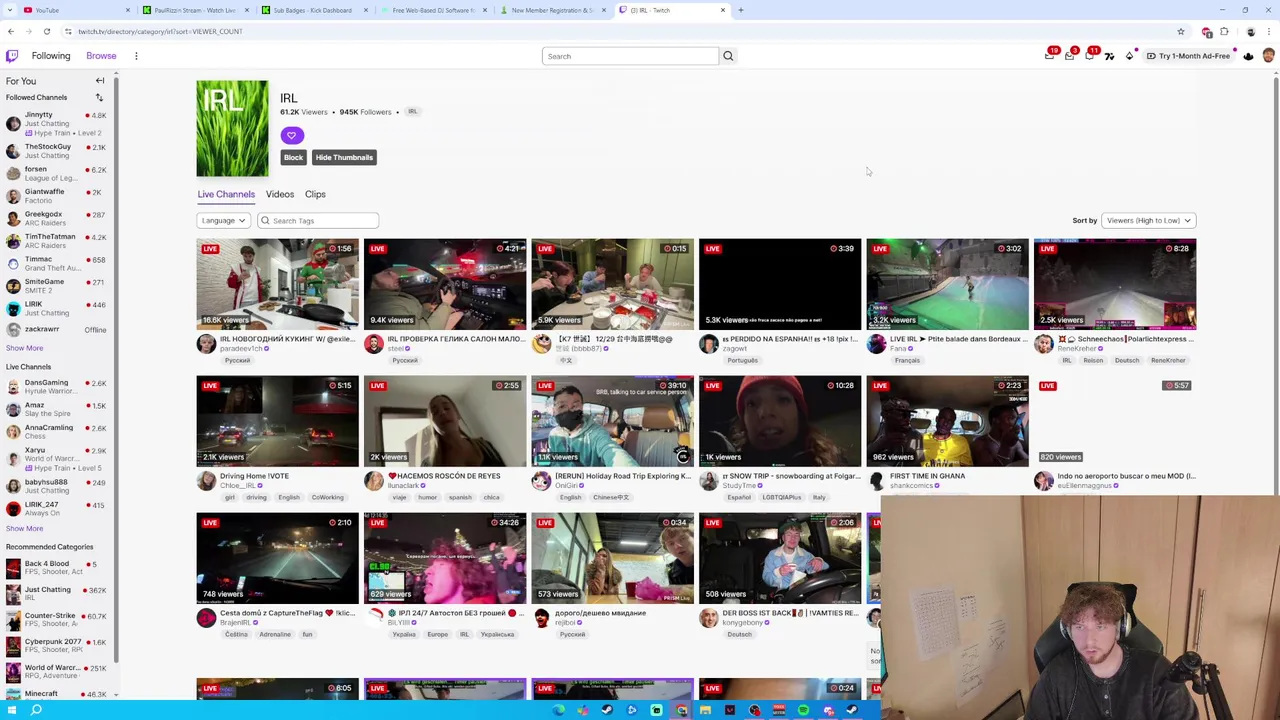
Task: Open Twitch inbox icon with 19 badge
Action: [x=1050, y=55]
